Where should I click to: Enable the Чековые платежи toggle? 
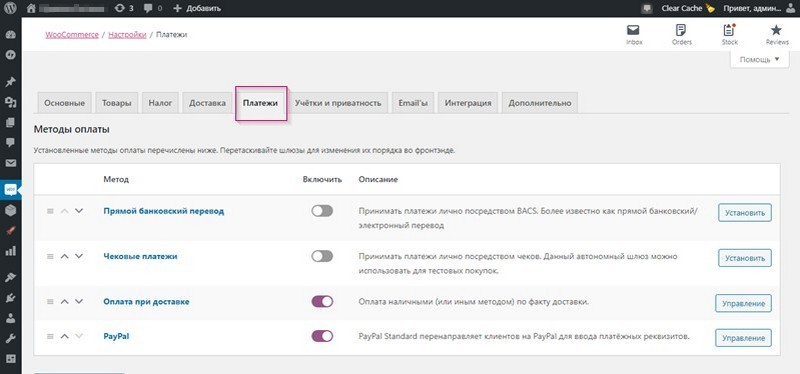pos(322,256)
